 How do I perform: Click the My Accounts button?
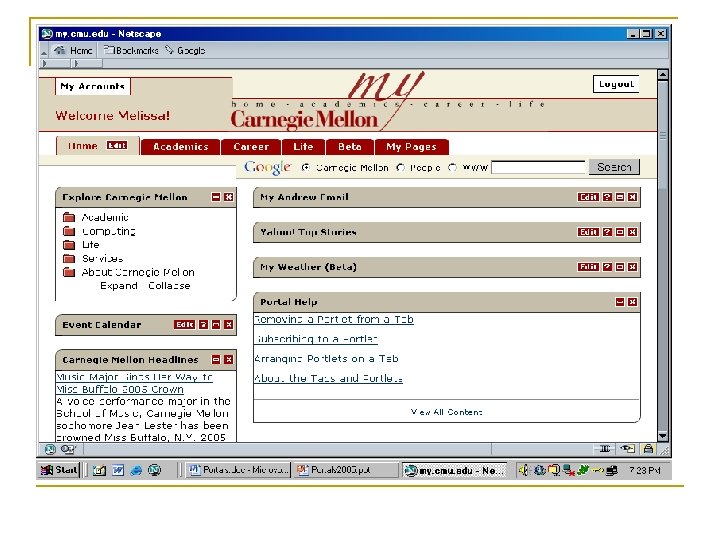[93, 86]
